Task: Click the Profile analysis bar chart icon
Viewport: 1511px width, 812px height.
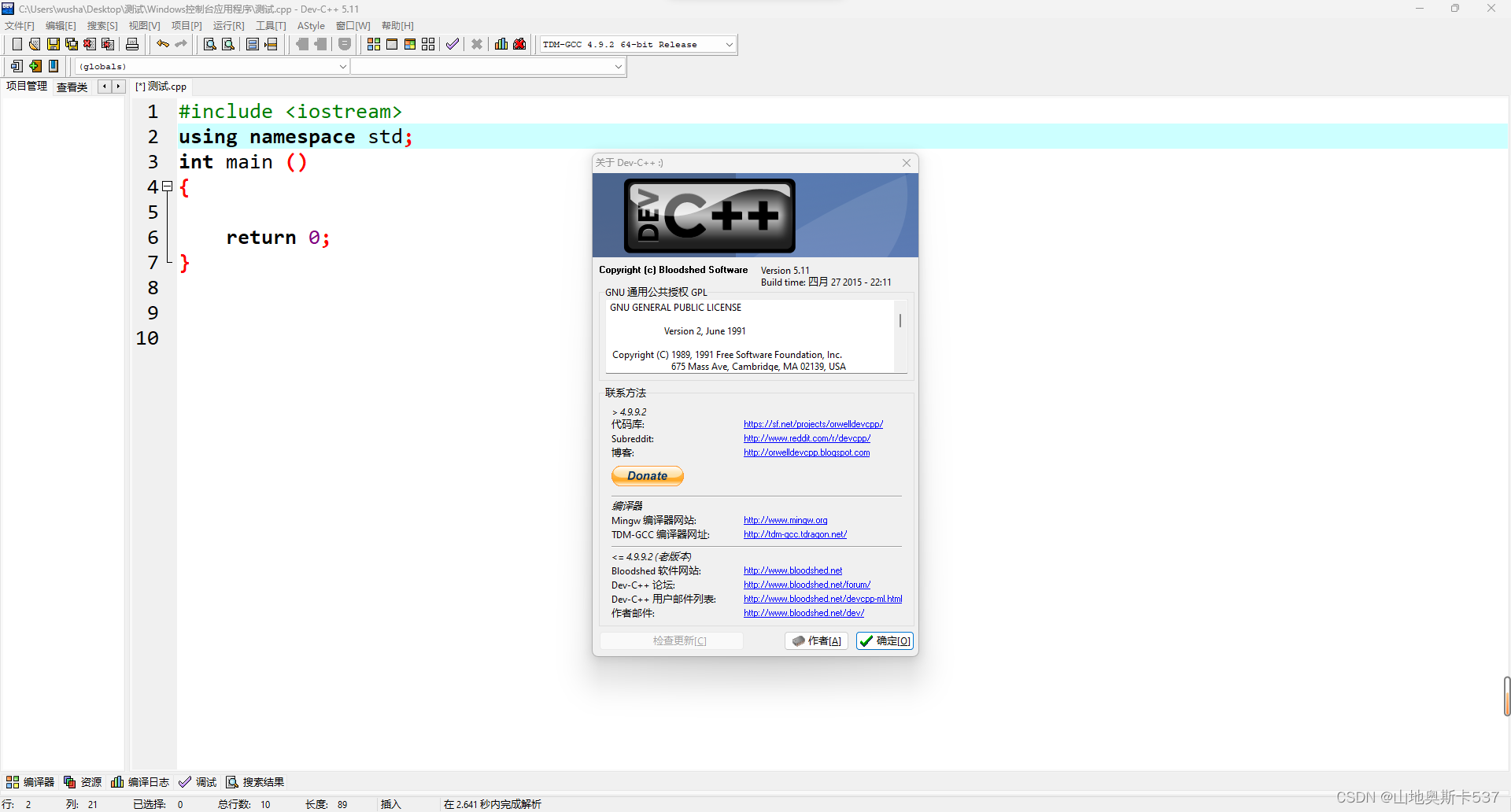Action: [x=501, y=44]
